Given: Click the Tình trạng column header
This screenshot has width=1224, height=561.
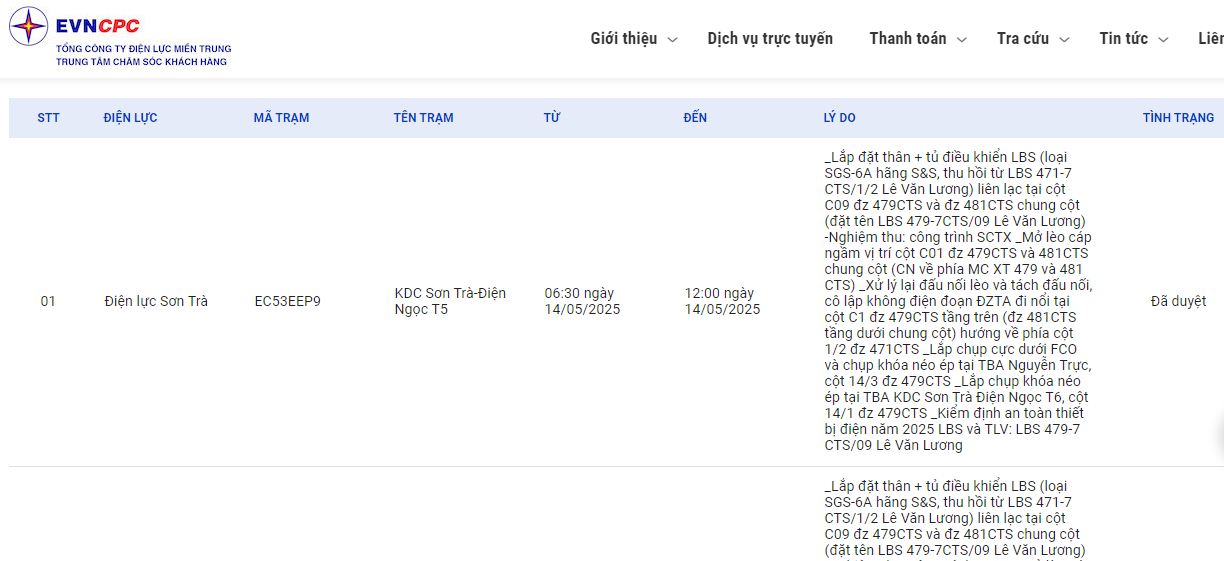Looking at the screenshot, I should (x=1178, y=118).
